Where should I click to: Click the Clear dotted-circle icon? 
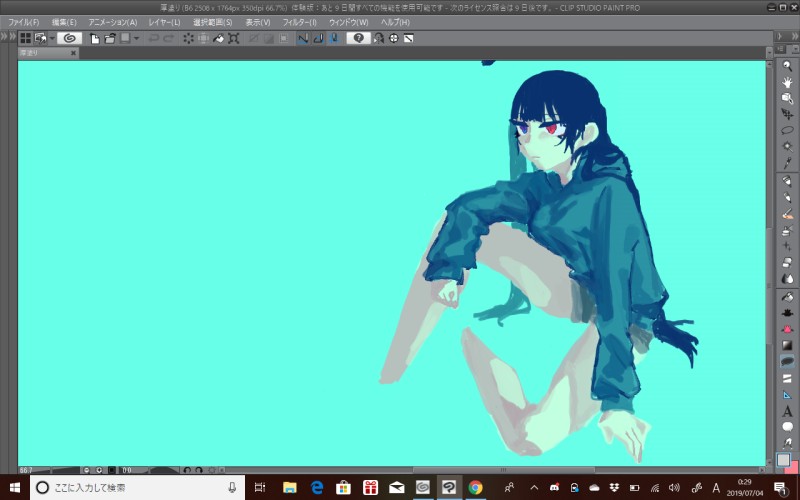coord(188,38)
